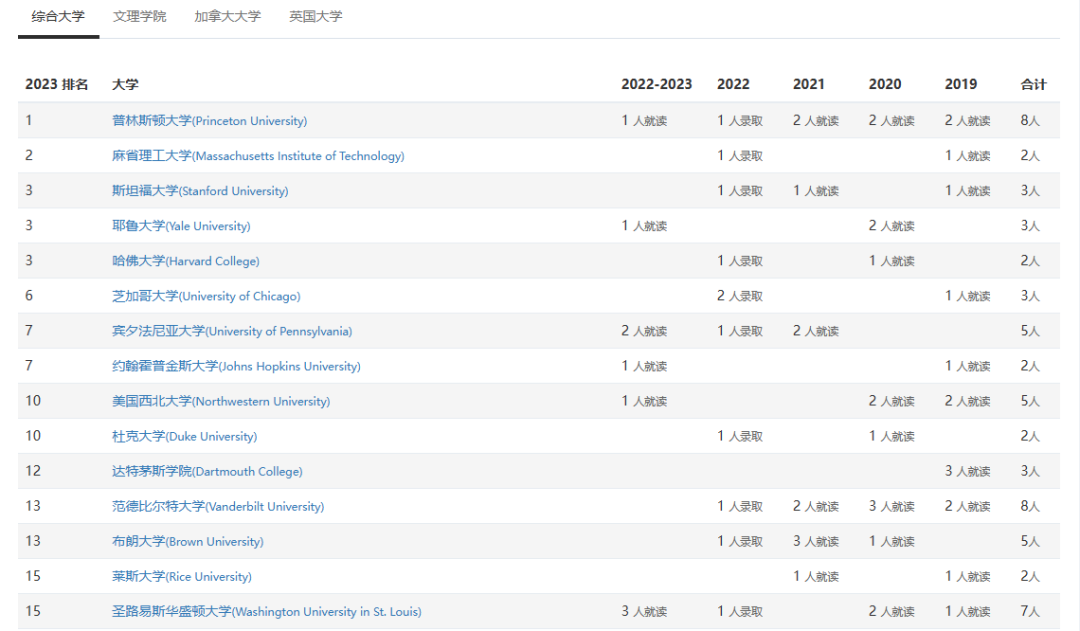This screenshot has width=1080, height=631.
Task: Click the University of Pennsylvania link
Action: [232, 331]
